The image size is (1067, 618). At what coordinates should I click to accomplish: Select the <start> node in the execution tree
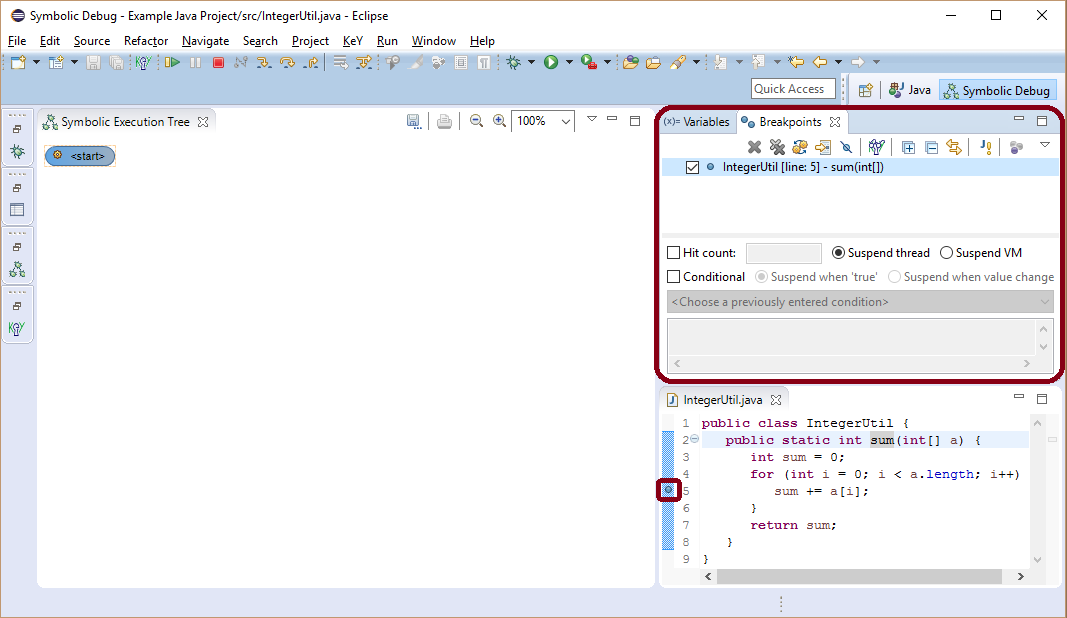point(80,156)
